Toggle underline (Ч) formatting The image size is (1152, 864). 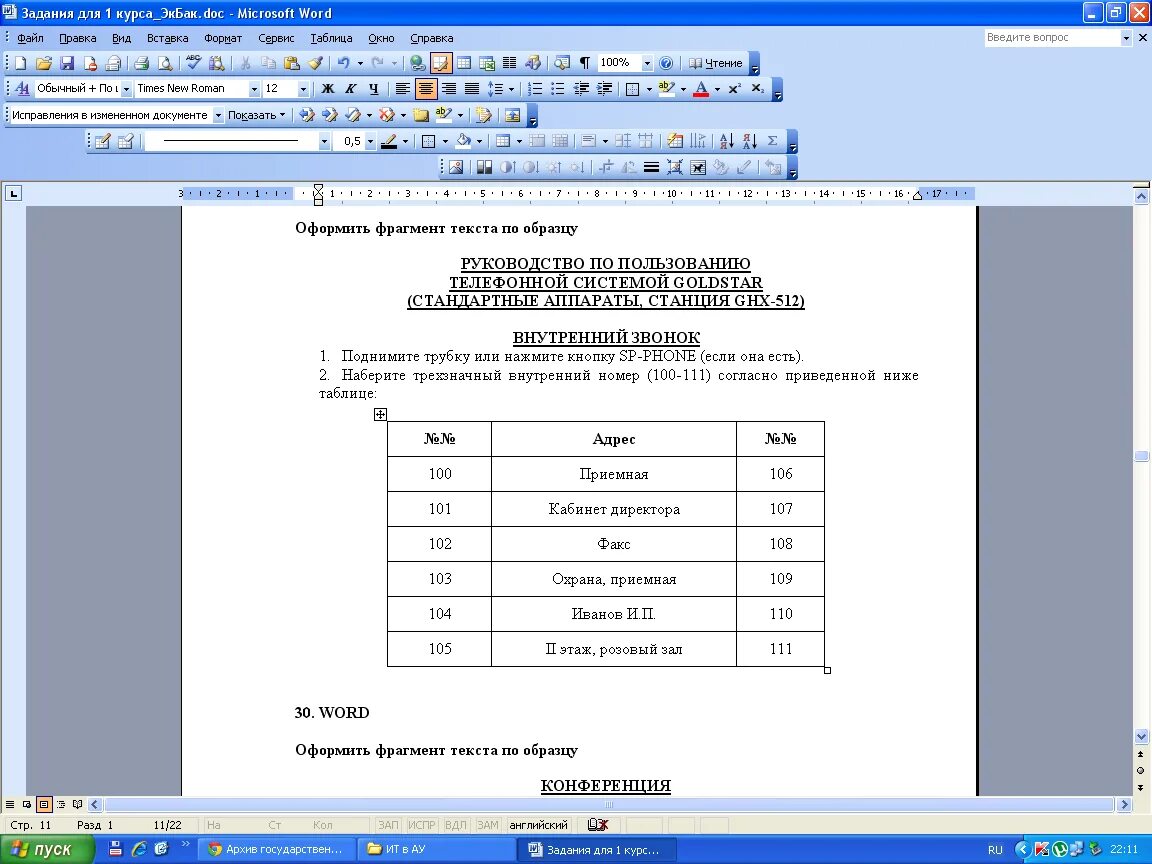(373, 89)
